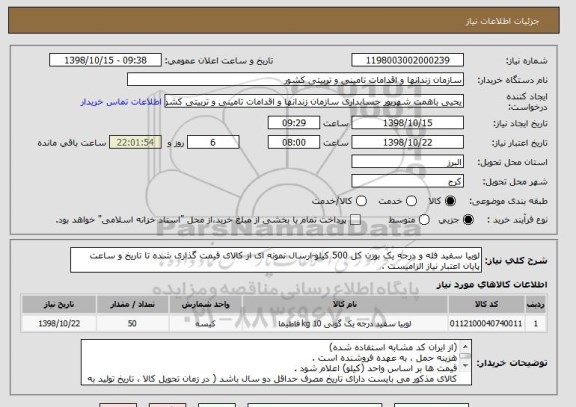
Task: Select the جزیی purchase type radio
Action: pos(468,220)
